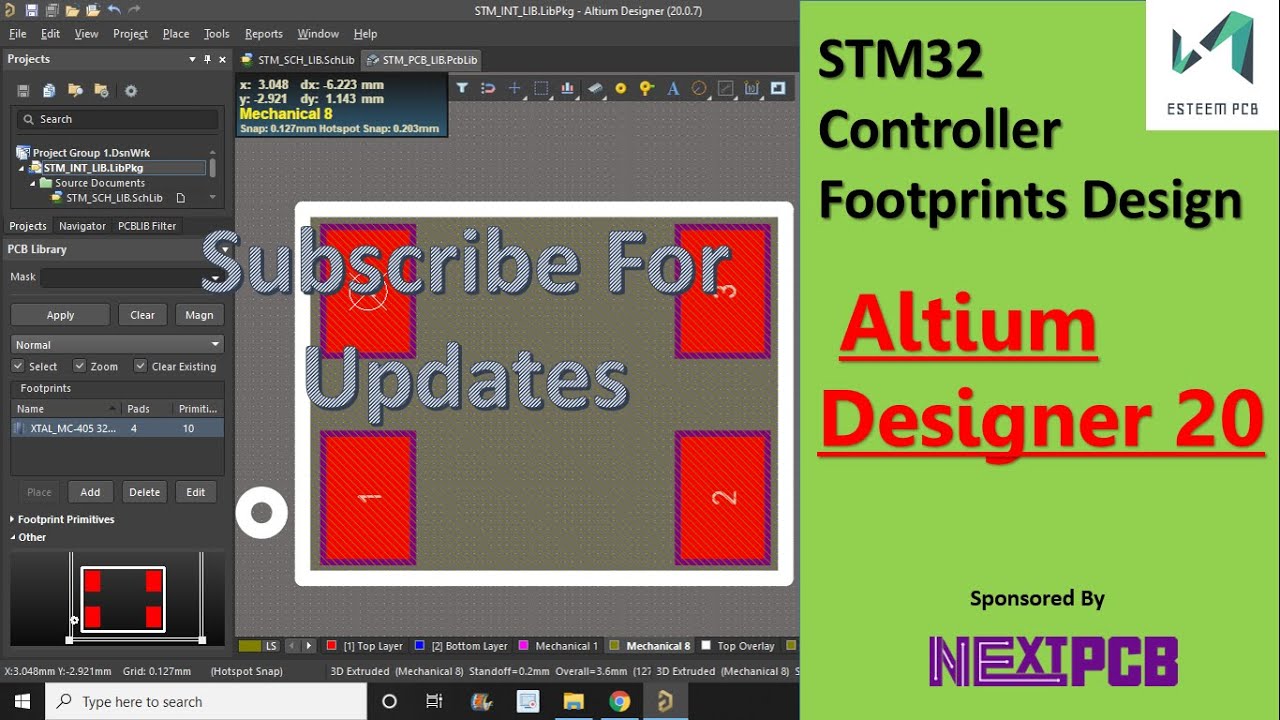Select the Place Dimension tool
This screenshot has height=720, width=1280.
(x=752, y=88)
